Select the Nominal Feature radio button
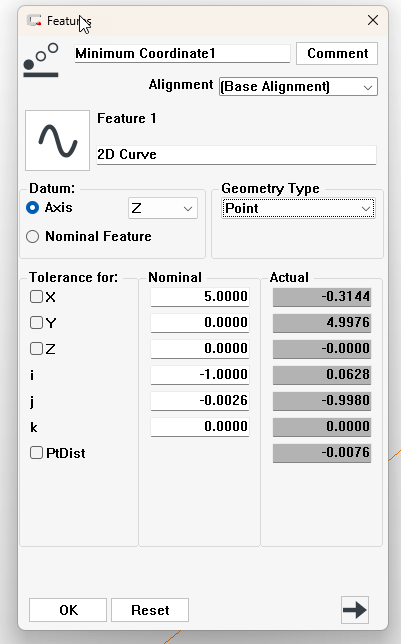 (x=32, y=237)
